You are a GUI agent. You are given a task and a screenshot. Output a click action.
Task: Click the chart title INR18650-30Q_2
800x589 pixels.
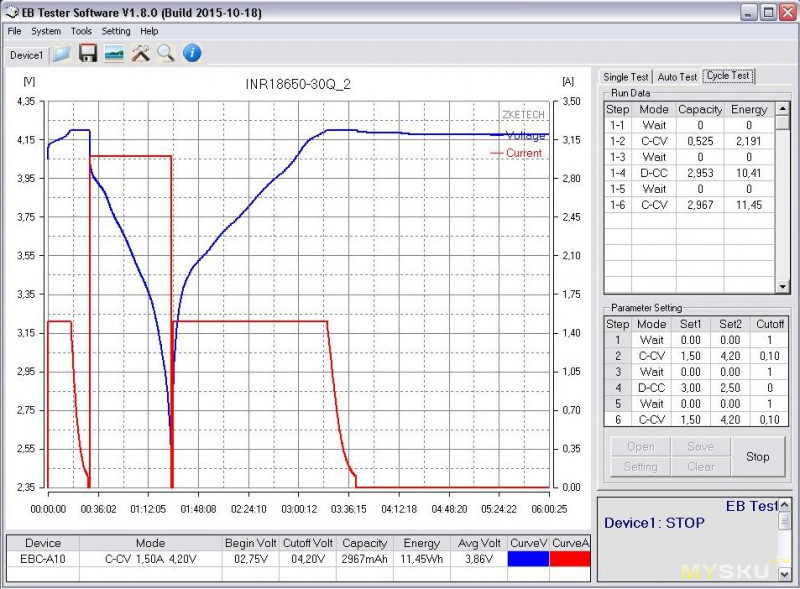click(298, 84)
